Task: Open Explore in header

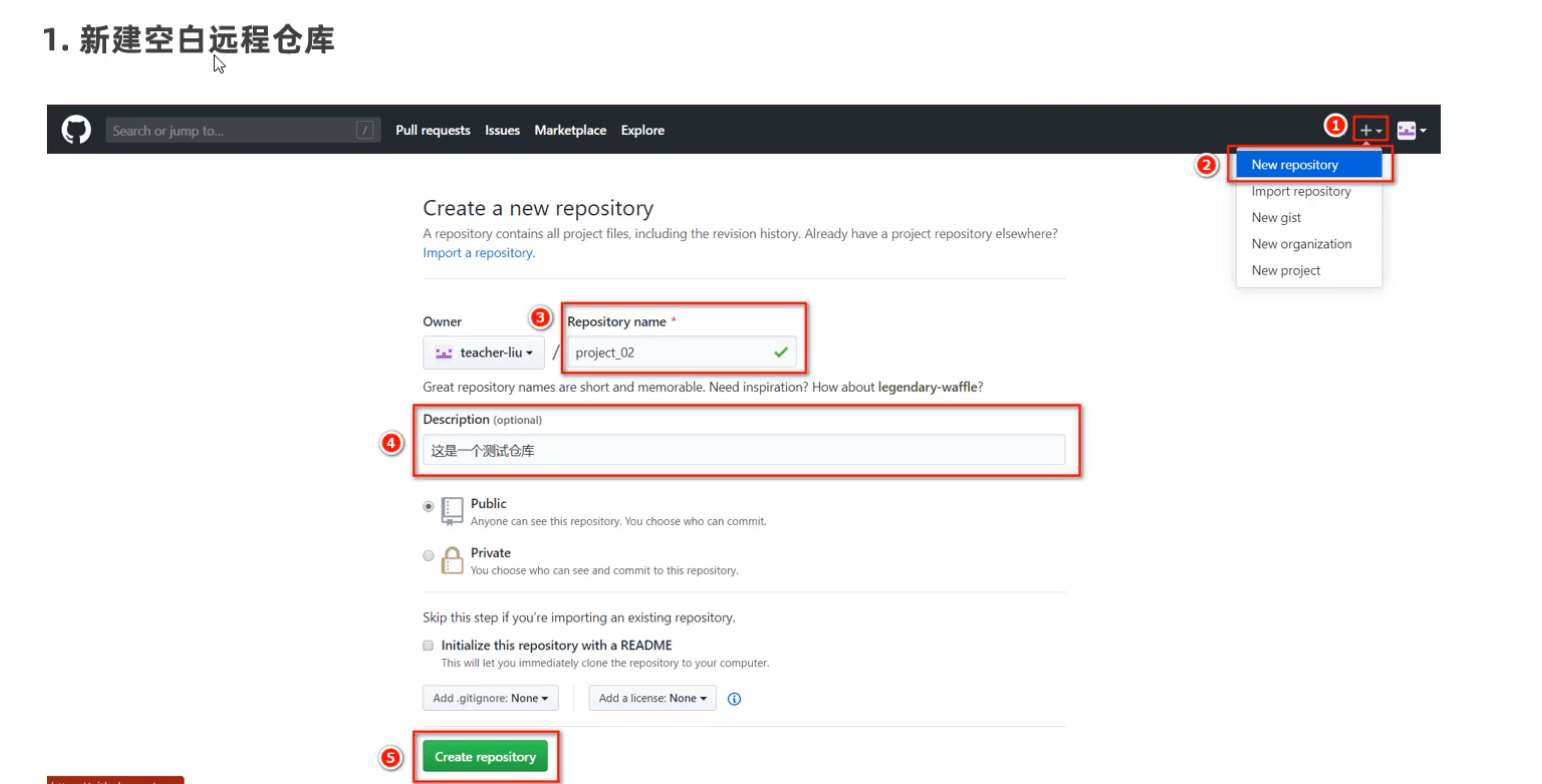Action: 642,130
